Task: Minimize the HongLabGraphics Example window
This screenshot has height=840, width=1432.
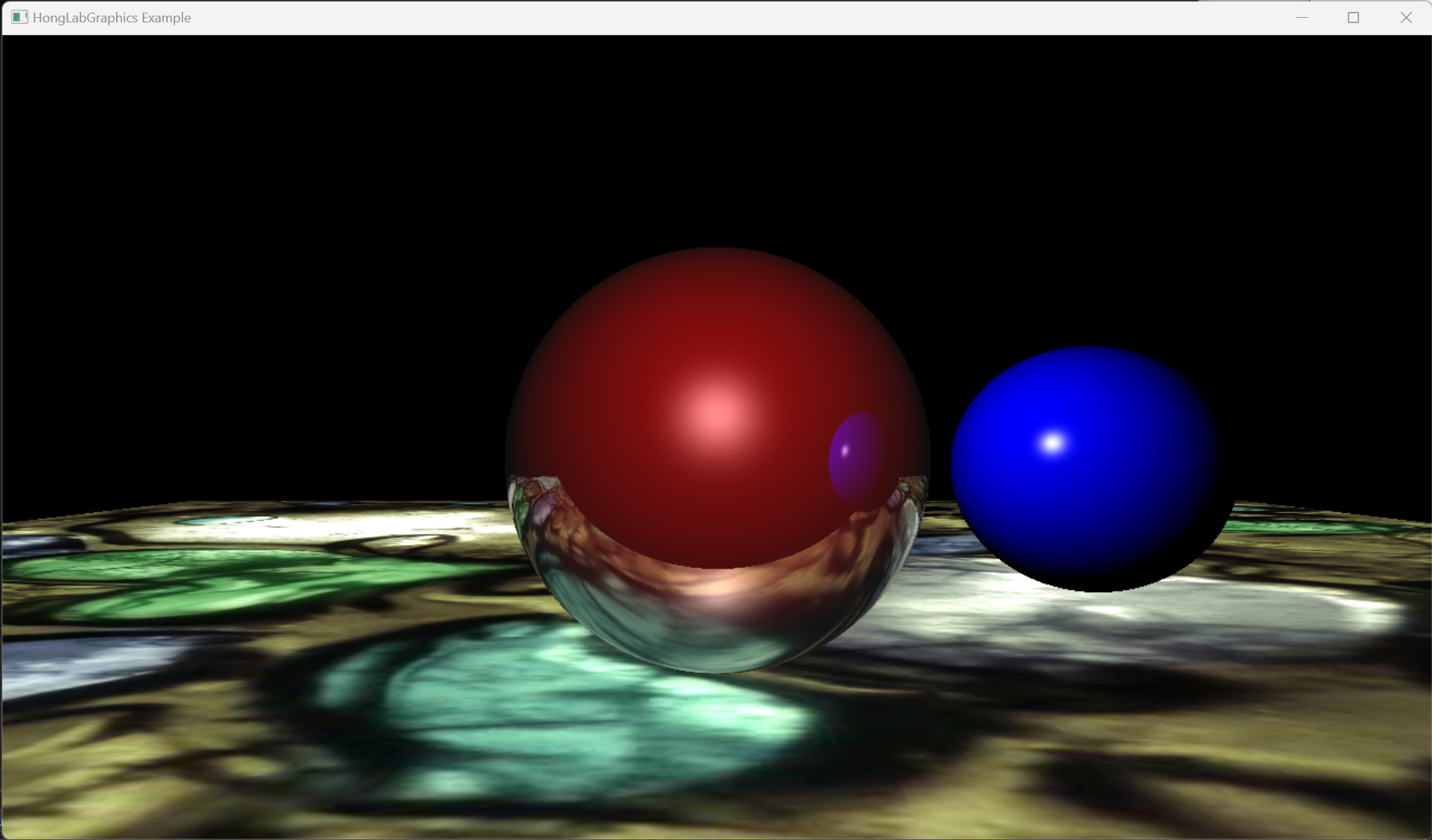Action: (1302, 17)
